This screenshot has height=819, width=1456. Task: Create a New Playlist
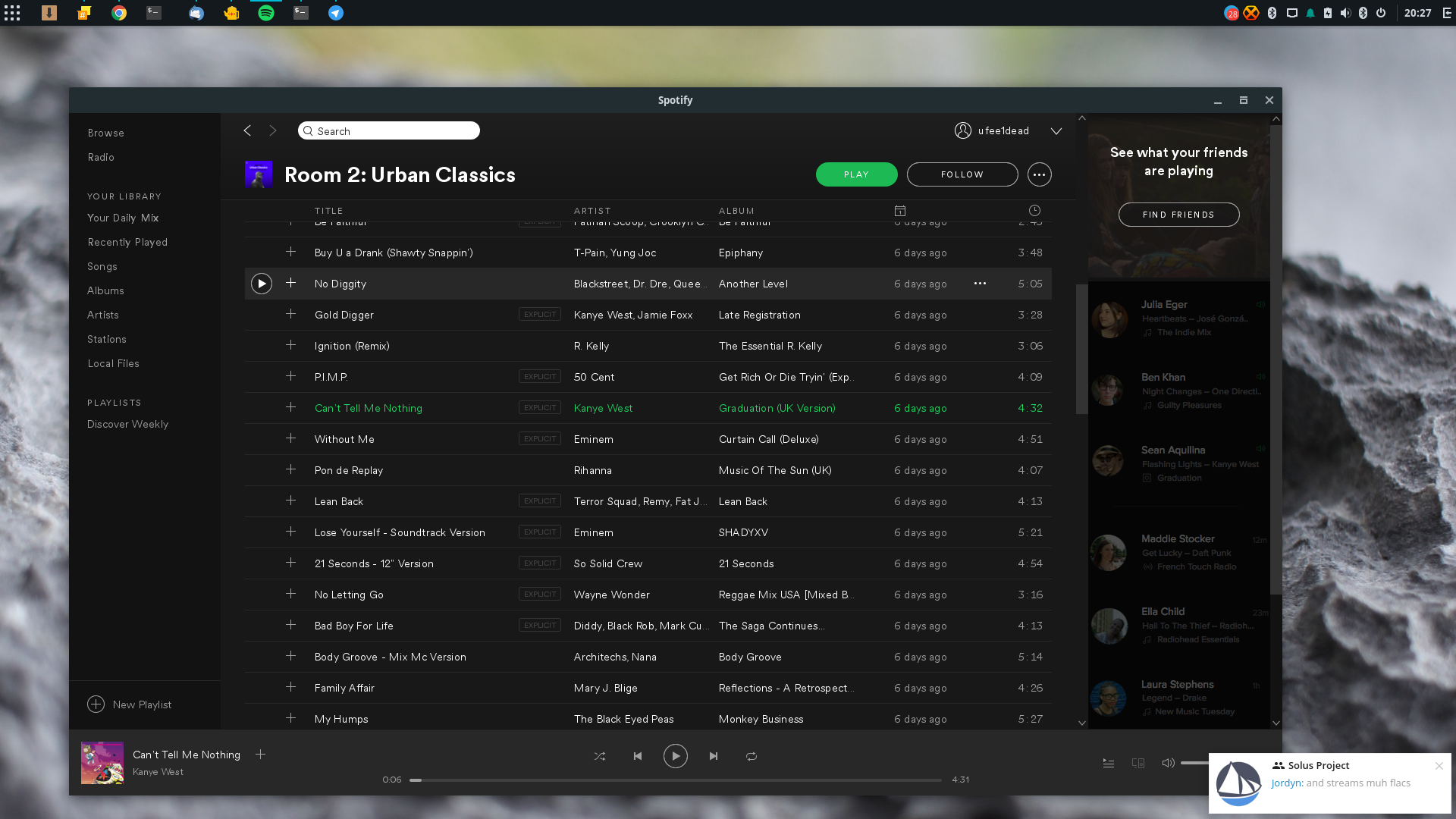click(130, 704)
